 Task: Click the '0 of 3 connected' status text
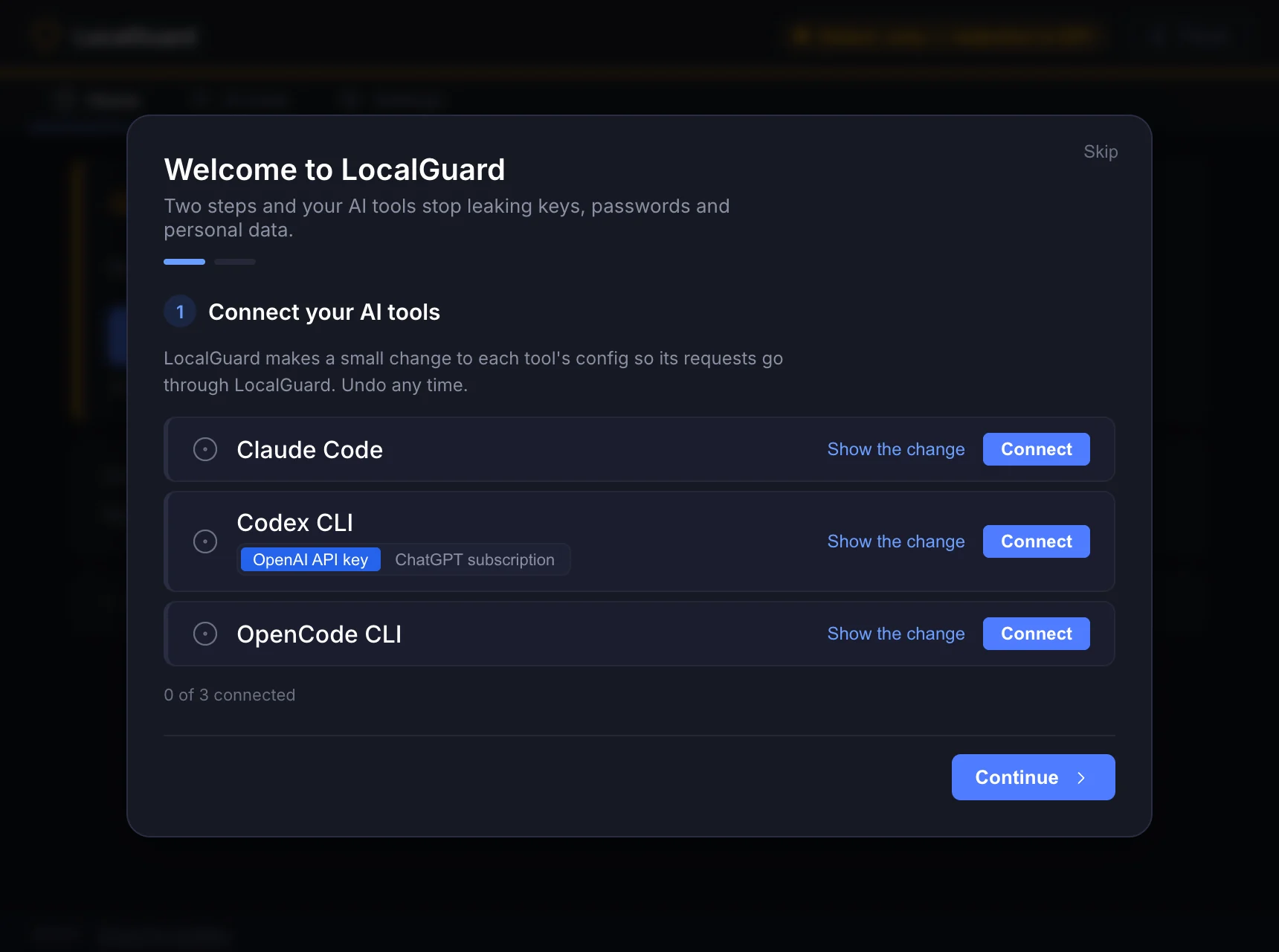229,695
